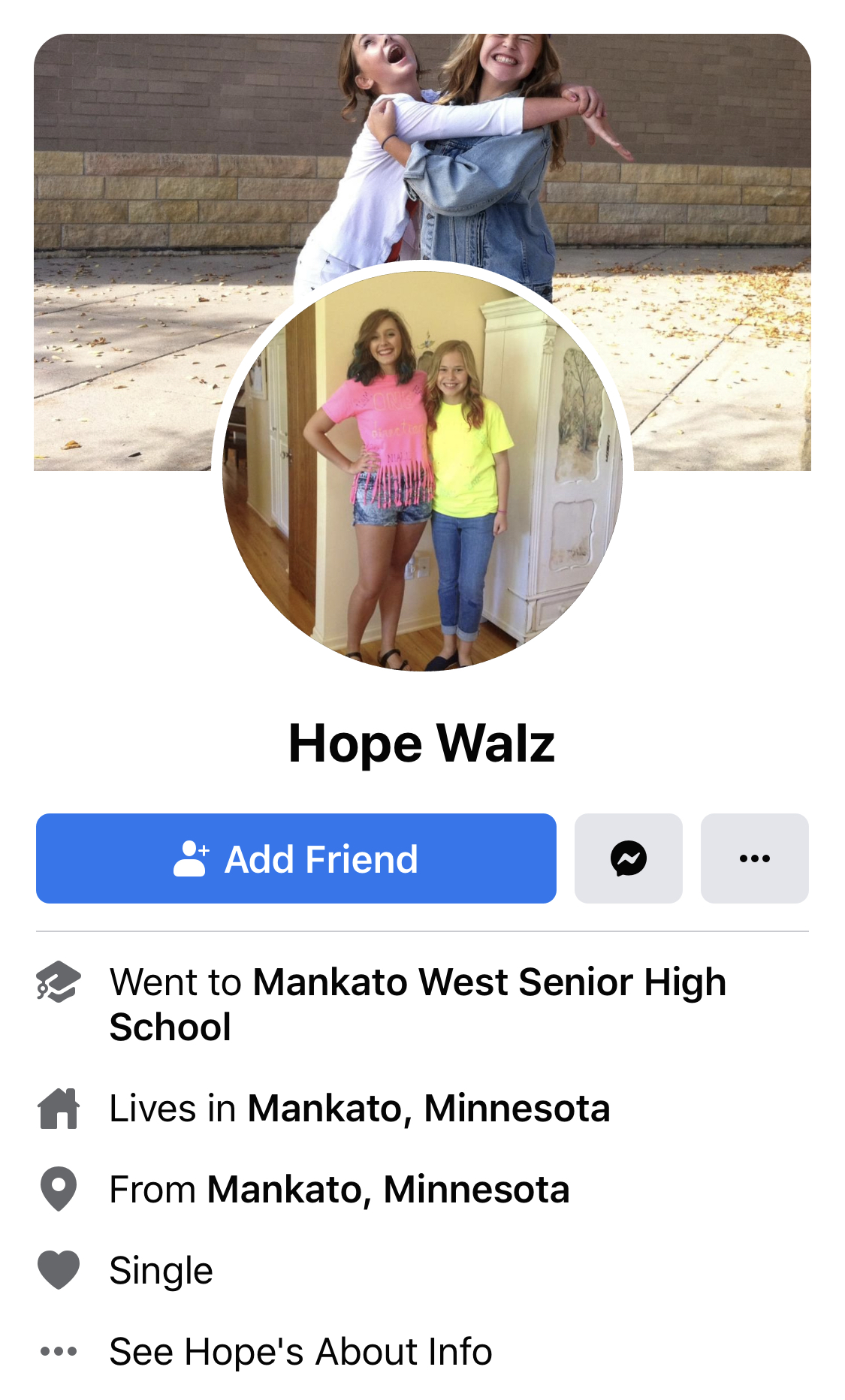
Task: Tap the location pin icon beside From
Action: 59,1189
